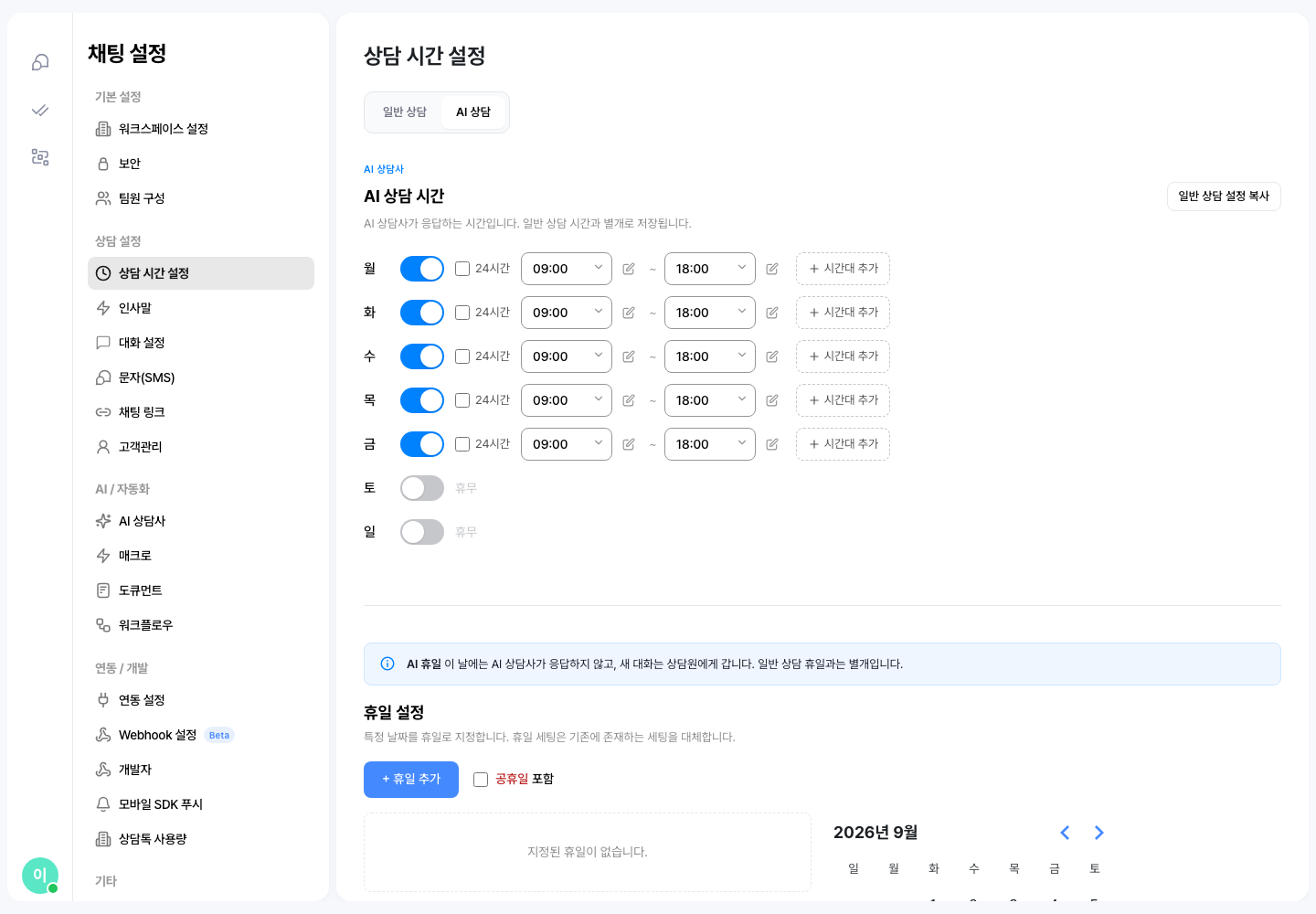Image resolution: width=1316 pixels, height=914 pixels.
Task: Open the chat inbox icon in left rail
Action: [x=40, y=62]
